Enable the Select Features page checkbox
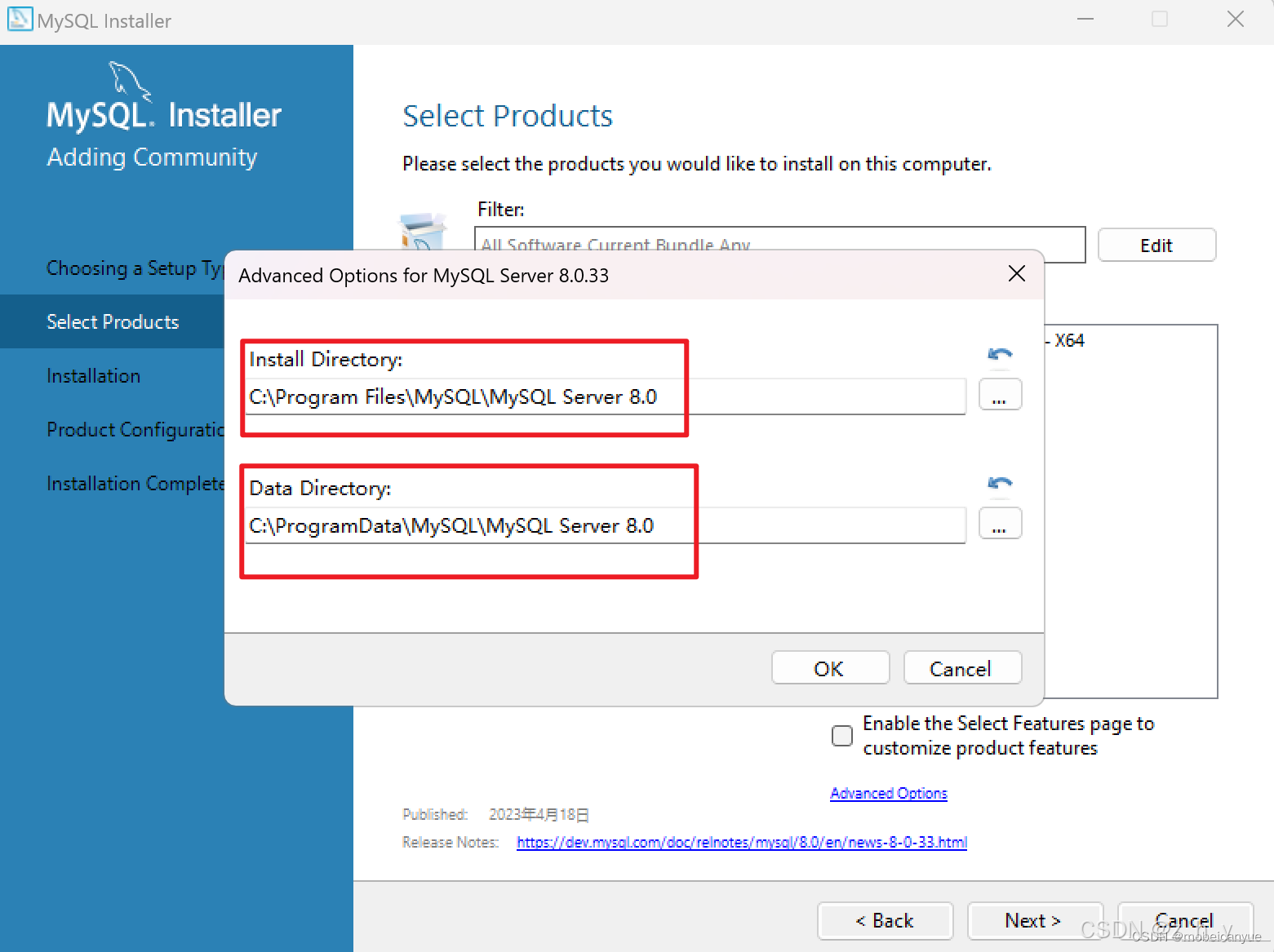This screenshot has height=952, width=1274. [841, 735]
